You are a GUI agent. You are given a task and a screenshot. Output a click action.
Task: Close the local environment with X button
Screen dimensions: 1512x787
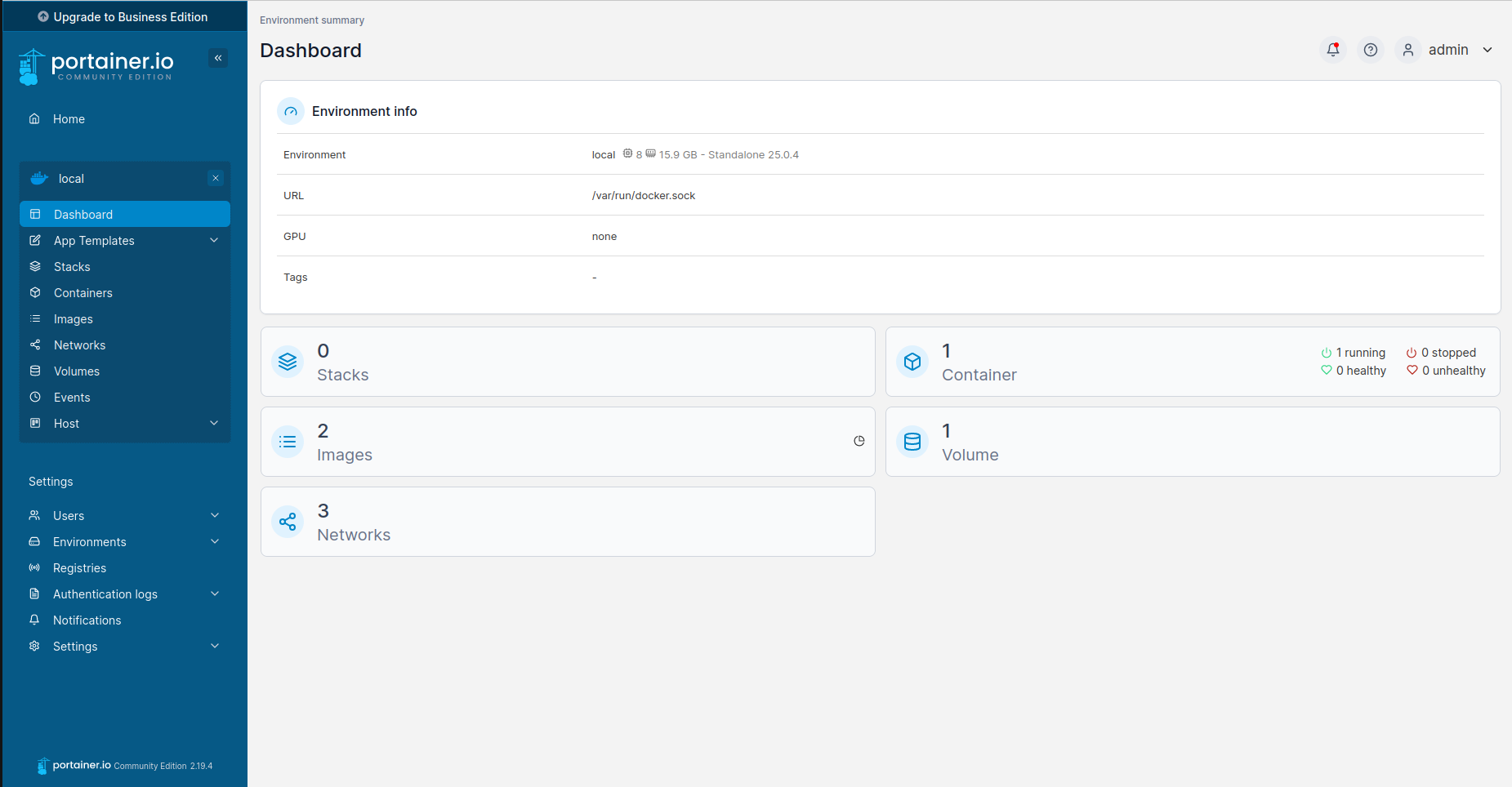click(x=216, y=178)
